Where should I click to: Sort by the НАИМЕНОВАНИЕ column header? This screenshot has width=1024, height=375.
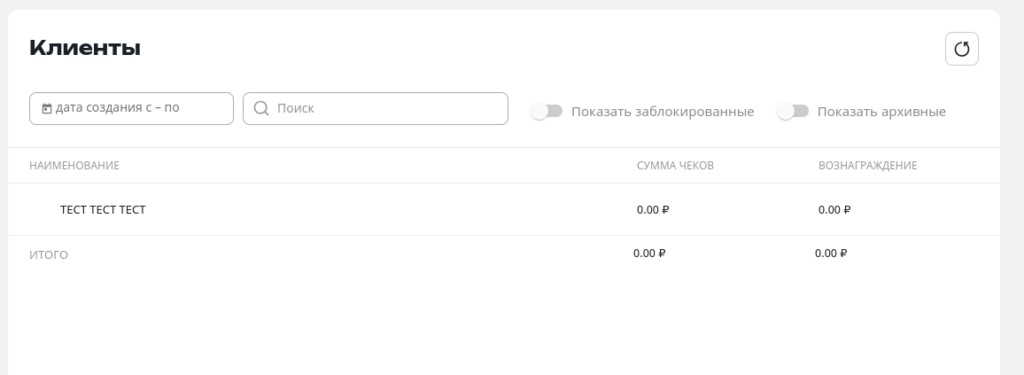74,166
